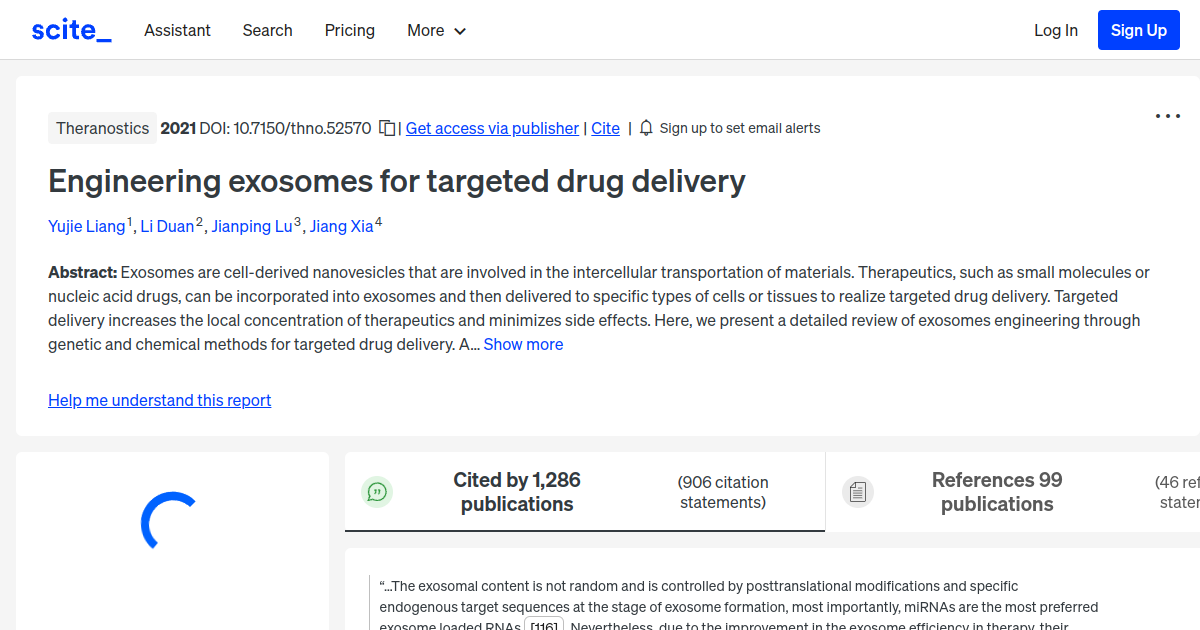Click the Log In option
The height and width of the screenshot is (630, 1200).
1056,31
